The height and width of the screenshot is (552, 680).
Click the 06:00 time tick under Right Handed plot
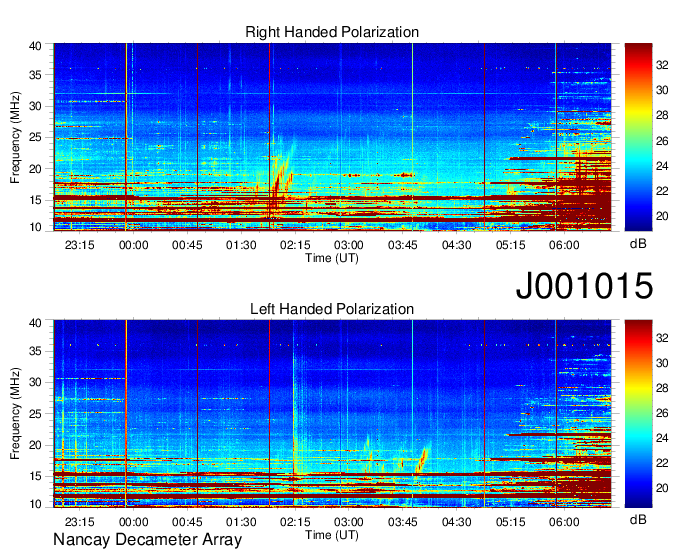564,245
